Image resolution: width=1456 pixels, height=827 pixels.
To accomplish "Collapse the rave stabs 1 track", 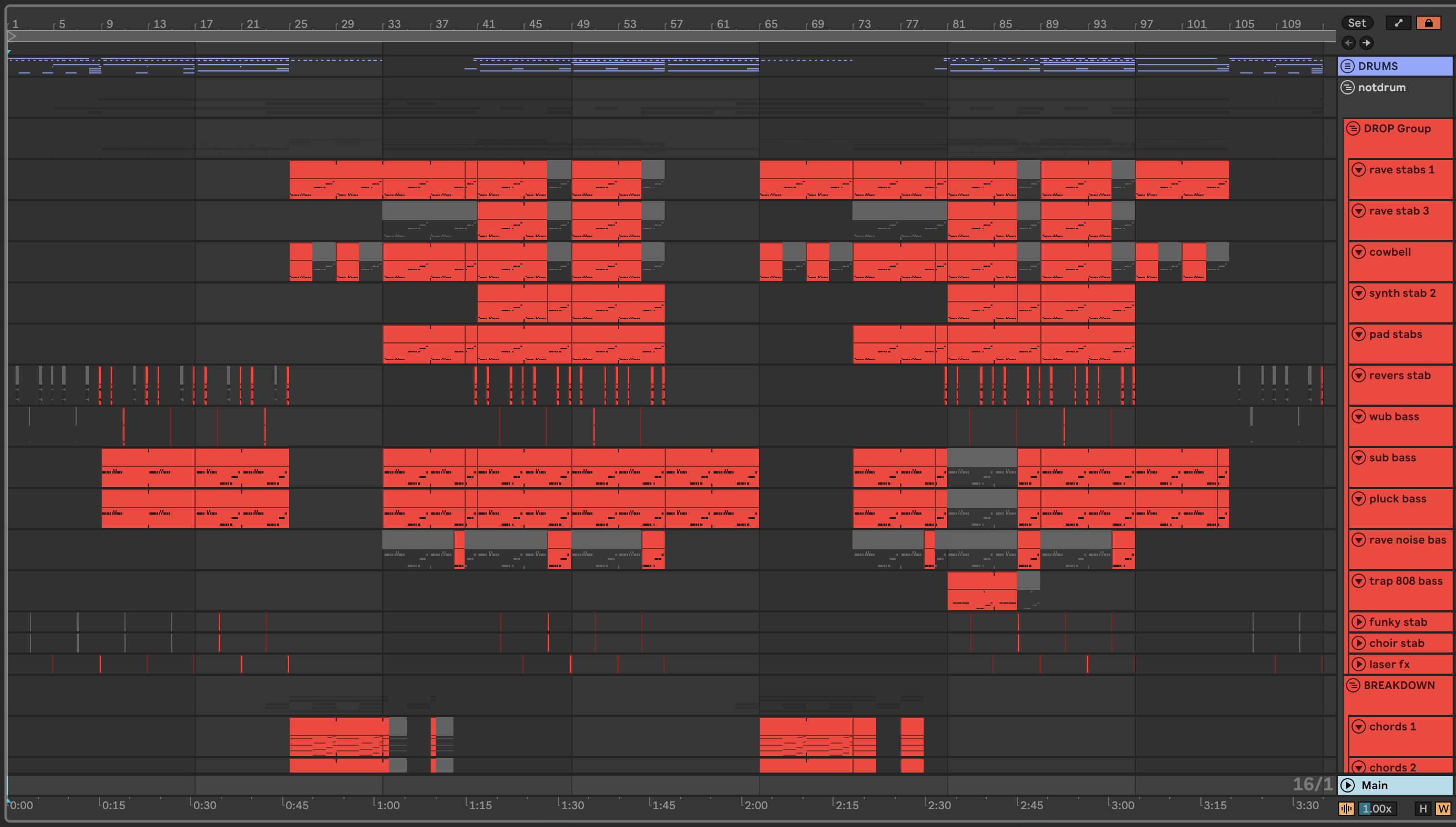I will pyautogui.click(x=1358, y=170).
